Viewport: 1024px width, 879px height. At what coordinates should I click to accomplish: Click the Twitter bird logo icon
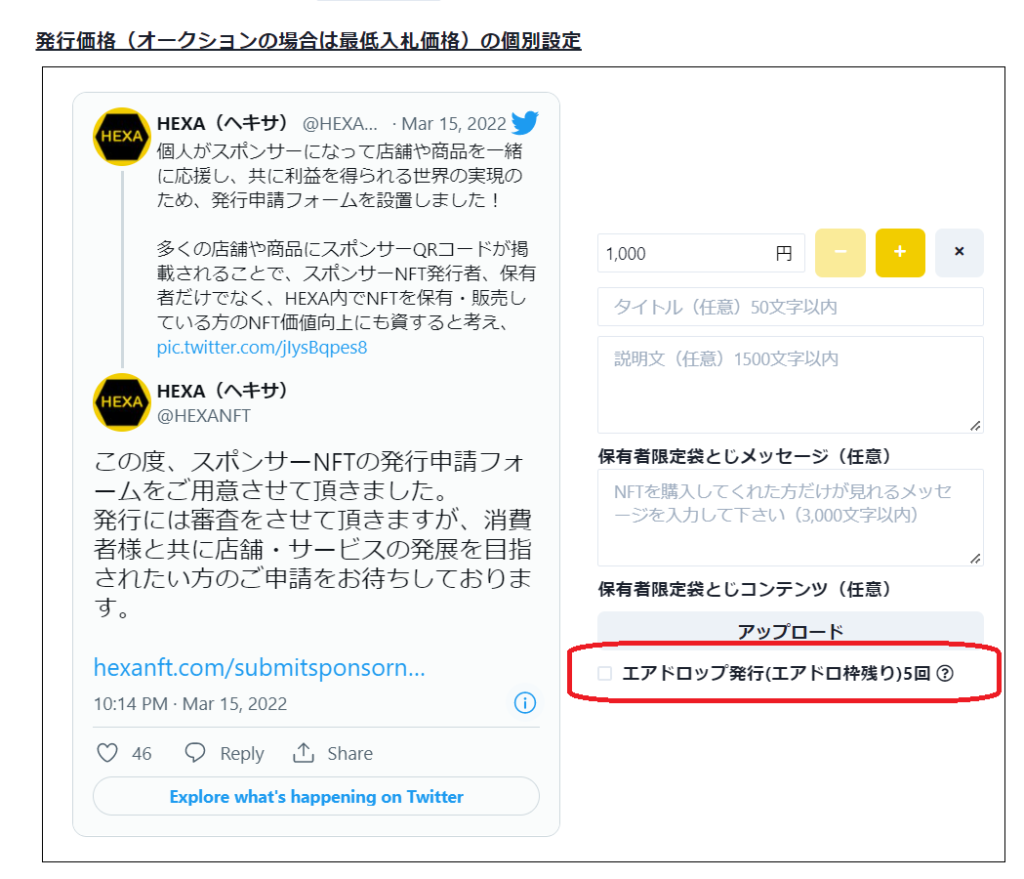pos(525,122)
